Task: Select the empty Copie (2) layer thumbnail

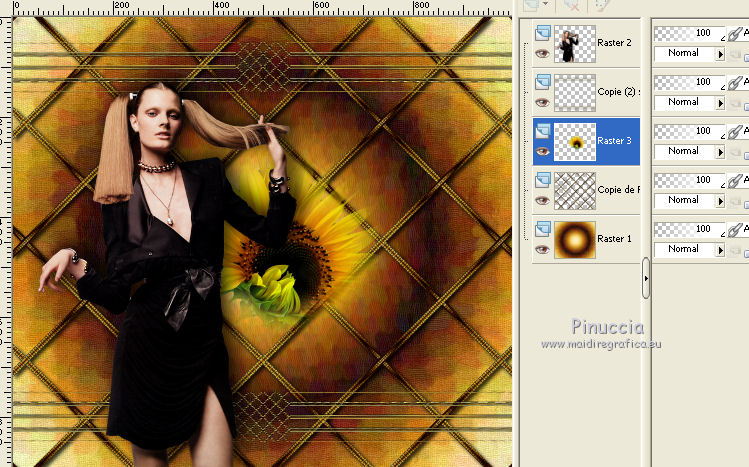Action: (x=575, y=93)
